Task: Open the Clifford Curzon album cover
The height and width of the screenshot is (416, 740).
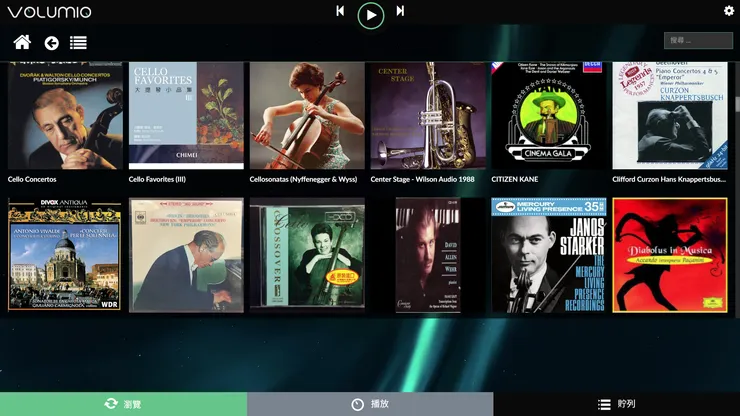Action: tap(670, 116)
